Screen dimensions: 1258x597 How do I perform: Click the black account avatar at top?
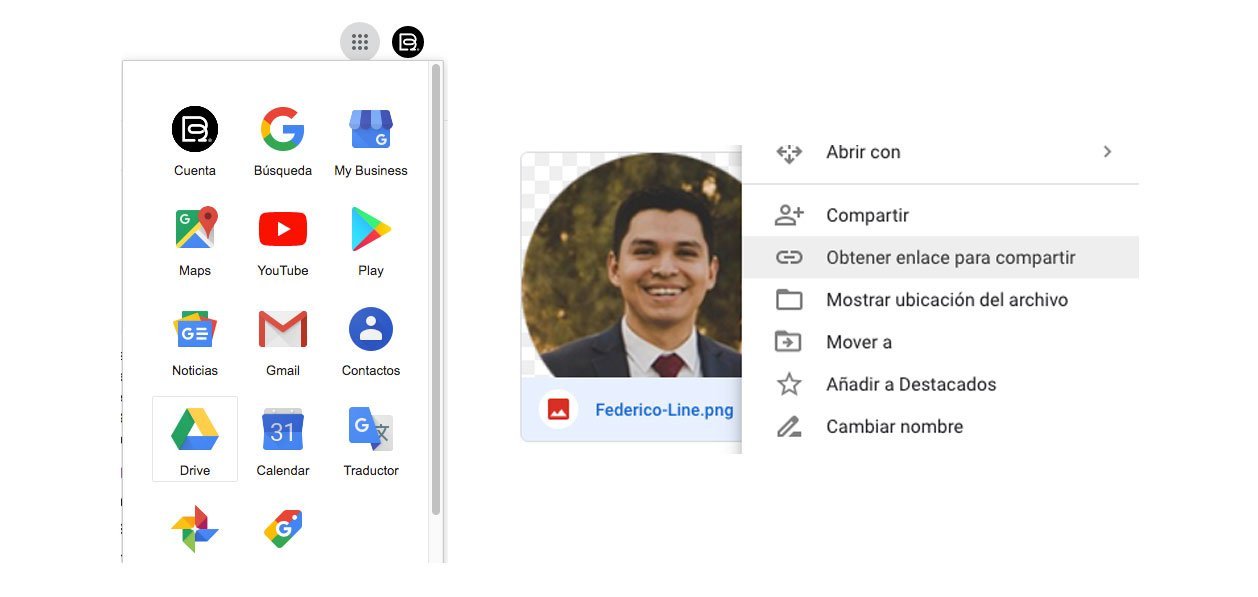tap(408, 42)
